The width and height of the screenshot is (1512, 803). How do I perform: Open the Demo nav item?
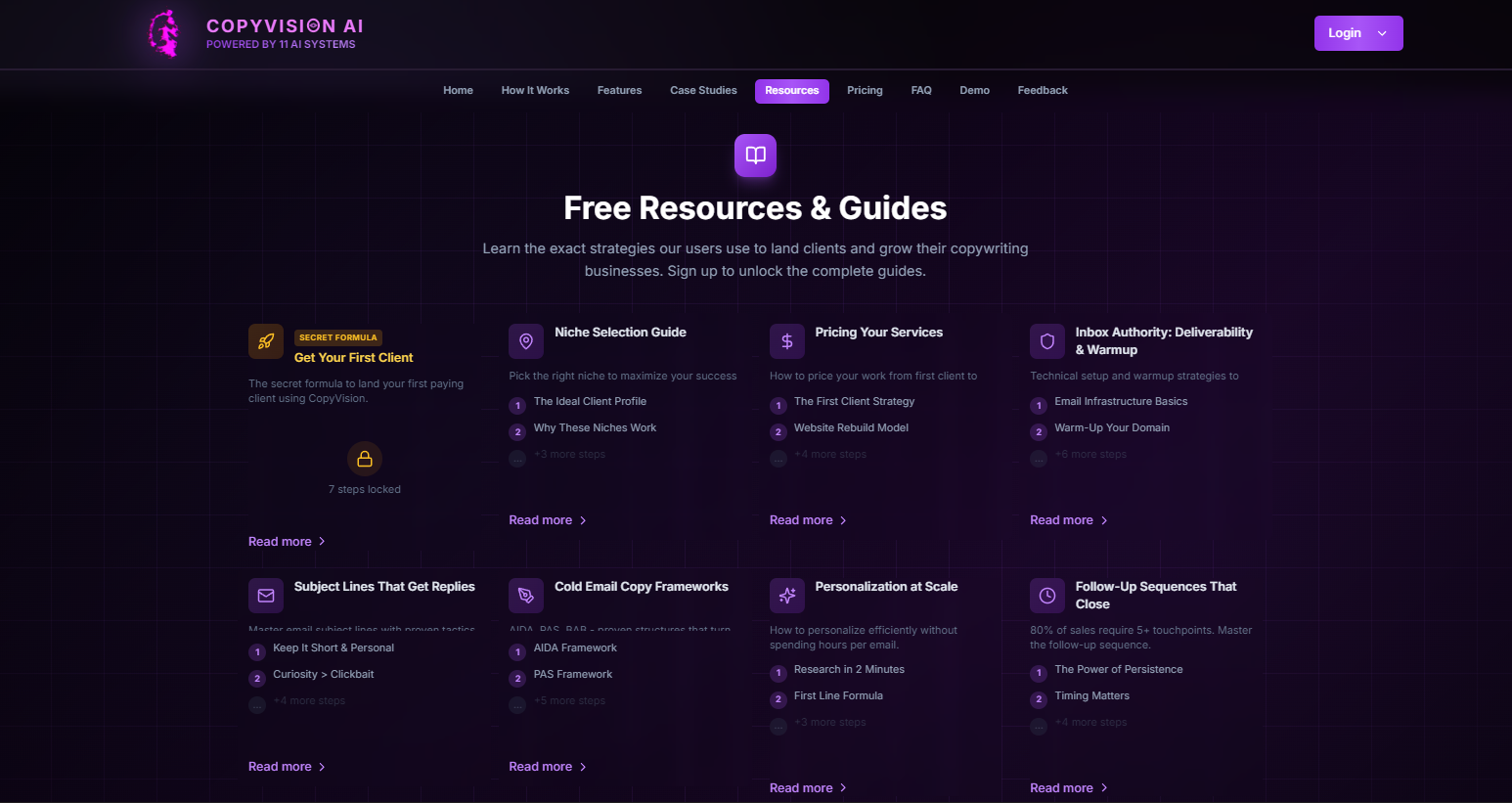pyautogui.click(x=974, y=91)
